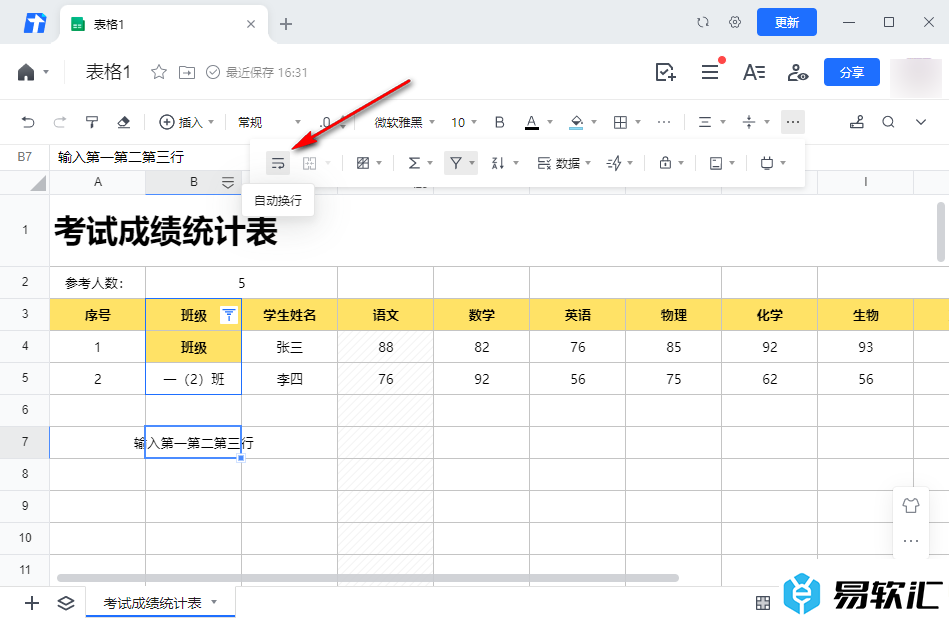Open the 插入 insert menu
Image resolution: width=949 pixels, height=619 pixels.
[186, 122]
